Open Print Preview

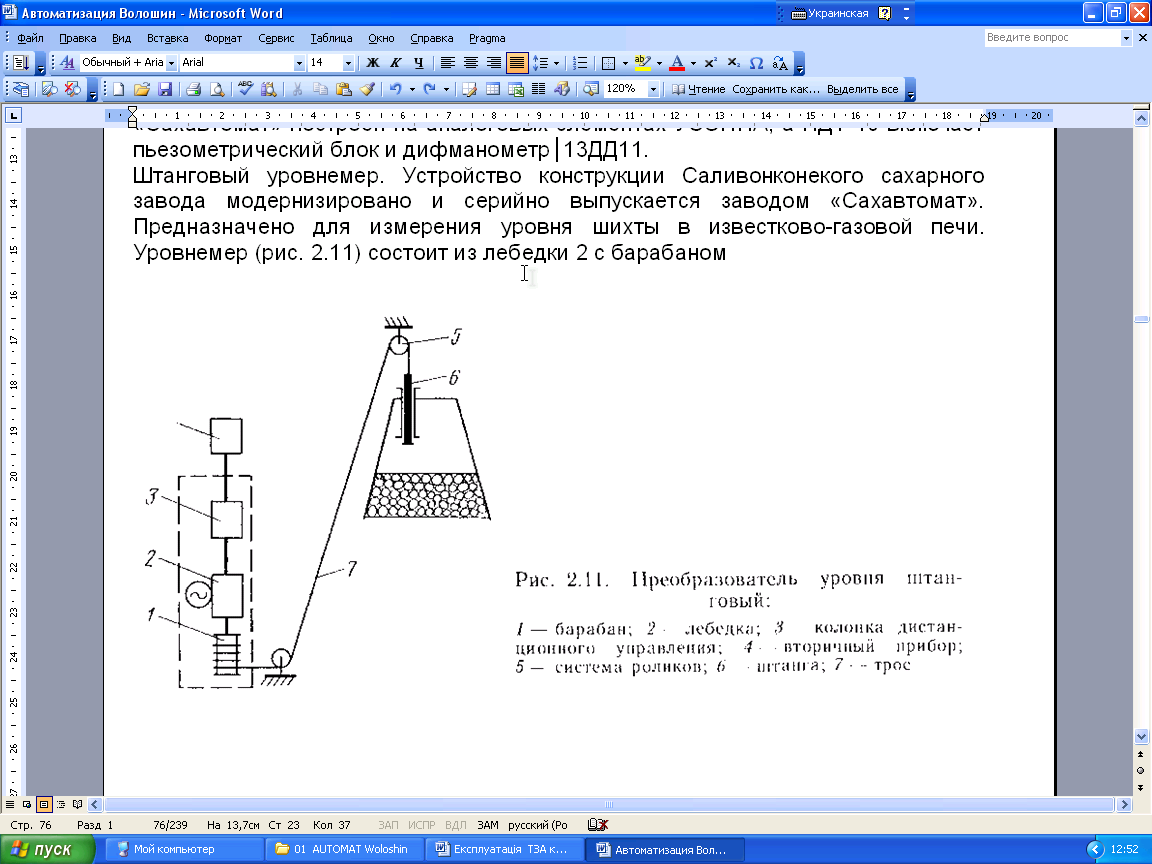(x=217, y=90)
